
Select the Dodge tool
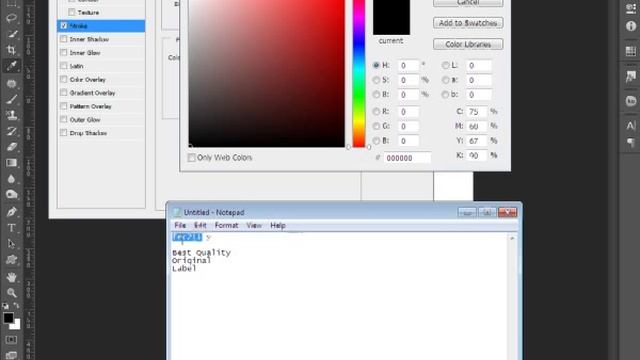click(x=11, y=195)
